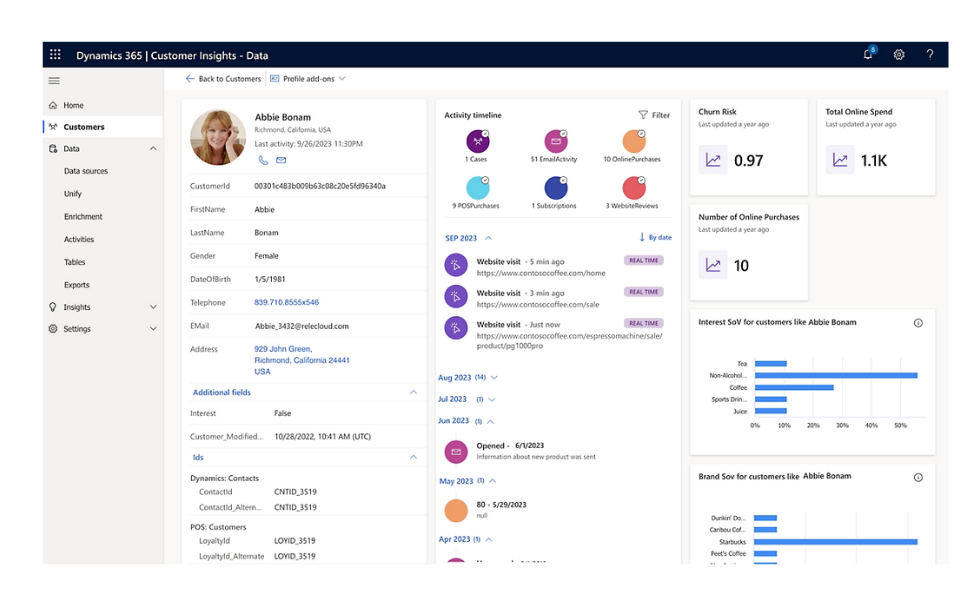
Task: Select the 10 OnlinePurchases circle
Action: coord(634,141)
